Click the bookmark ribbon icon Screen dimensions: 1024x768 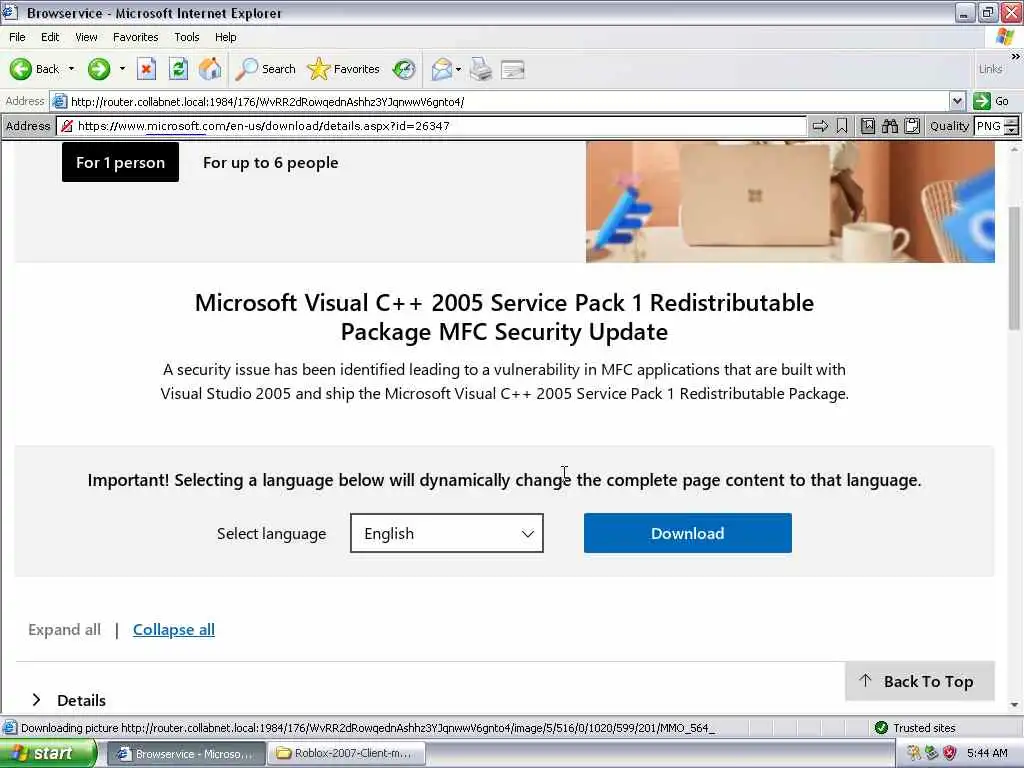pyautogui.click(x=842, y=126)
